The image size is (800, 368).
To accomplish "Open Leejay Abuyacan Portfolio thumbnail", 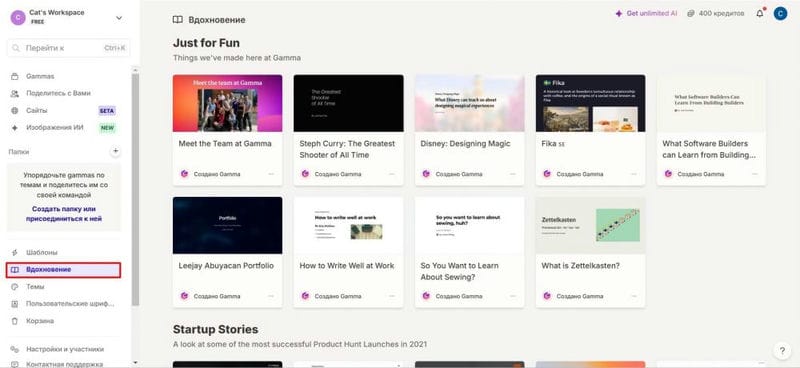I will (228, 225).
